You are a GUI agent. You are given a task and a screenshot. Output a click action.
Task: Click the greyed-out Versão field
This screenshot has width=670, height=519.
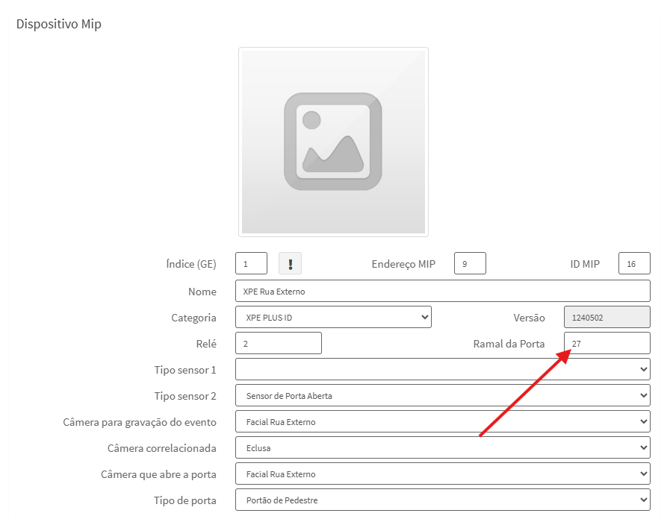pos(606,317)
